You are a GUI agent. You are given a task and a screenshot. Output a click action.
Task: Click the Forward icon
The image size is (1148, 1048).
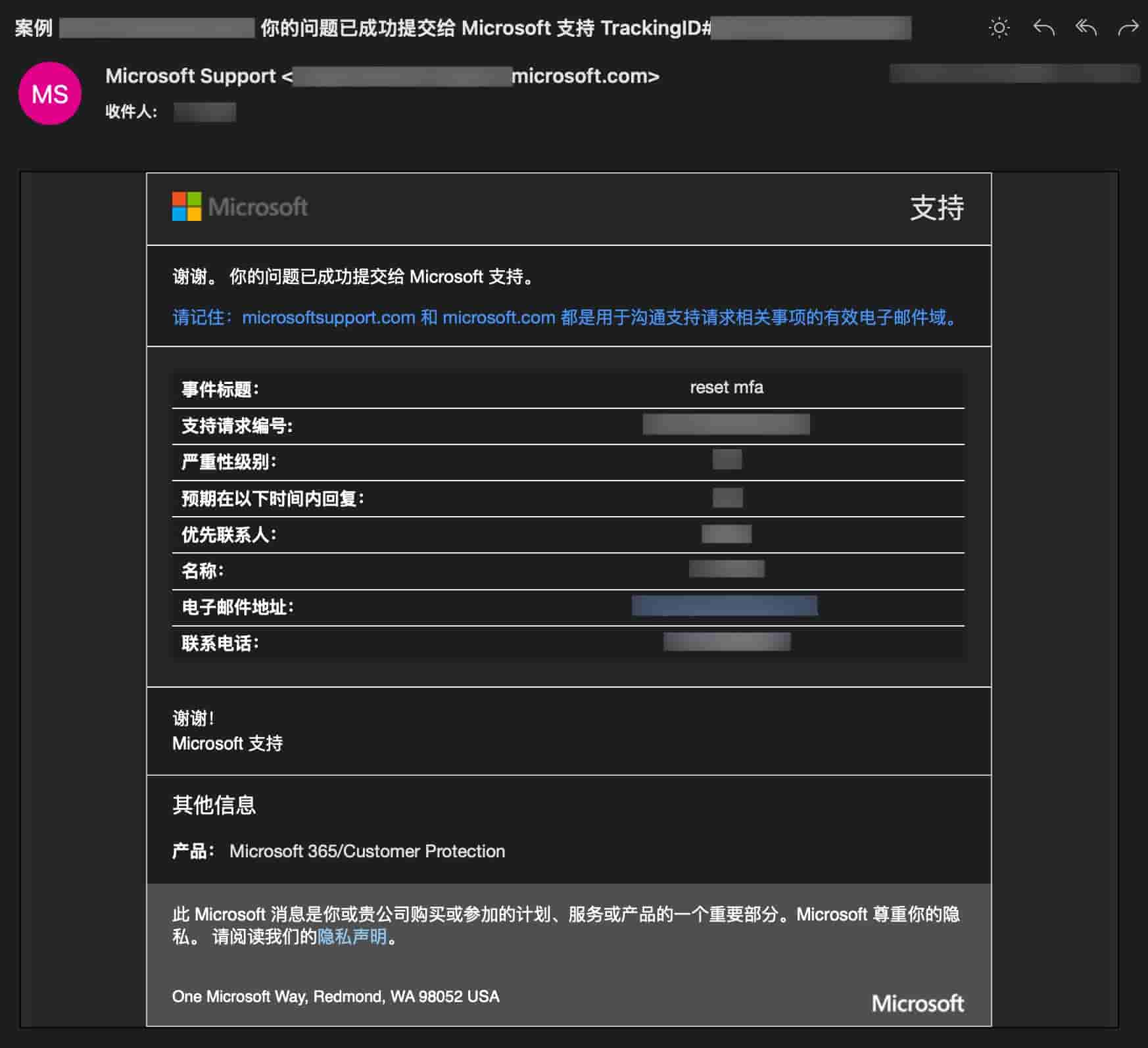click(1127, 28)
